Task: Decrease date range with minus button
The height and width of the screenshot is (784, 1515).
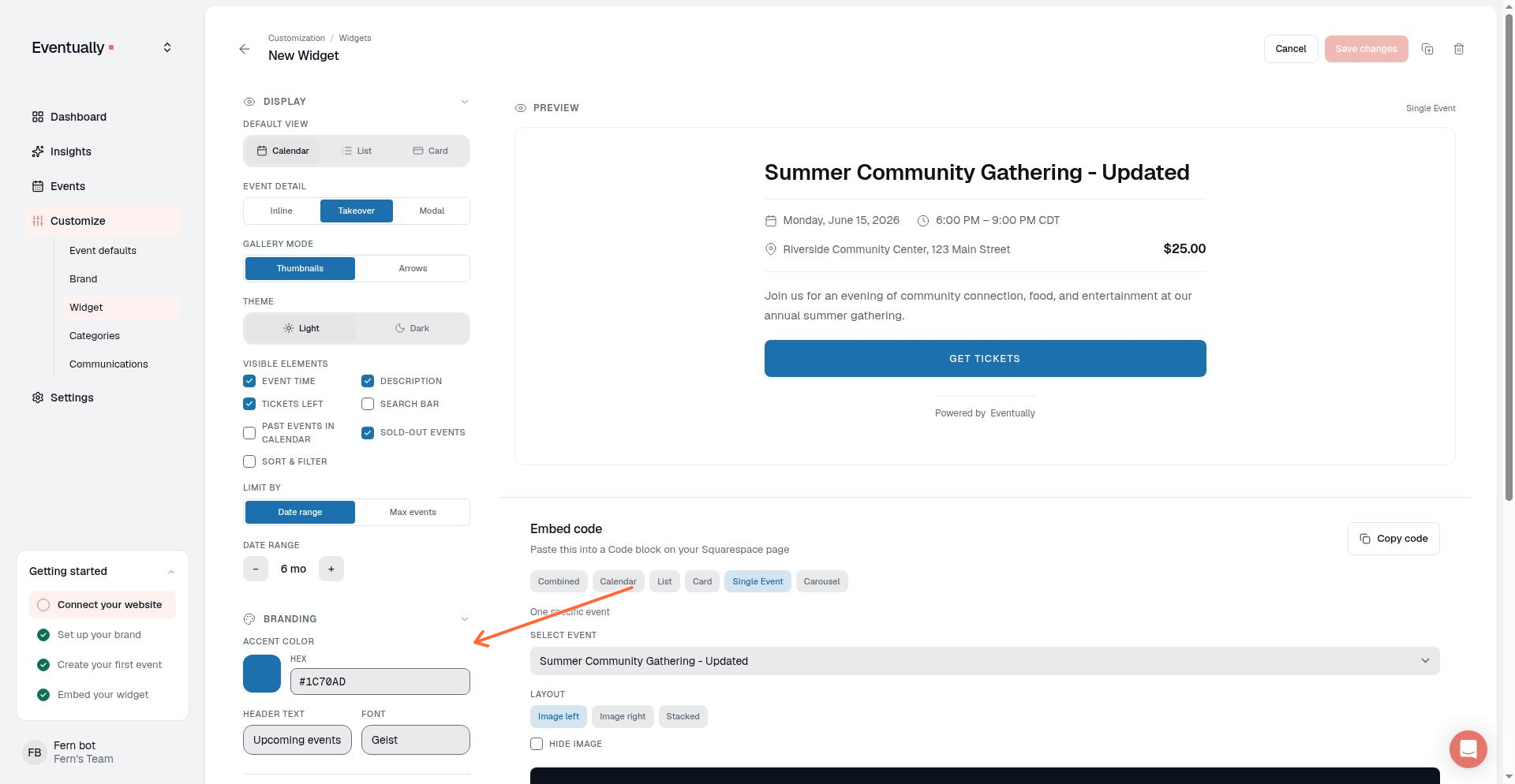Action: pos(256,569)
